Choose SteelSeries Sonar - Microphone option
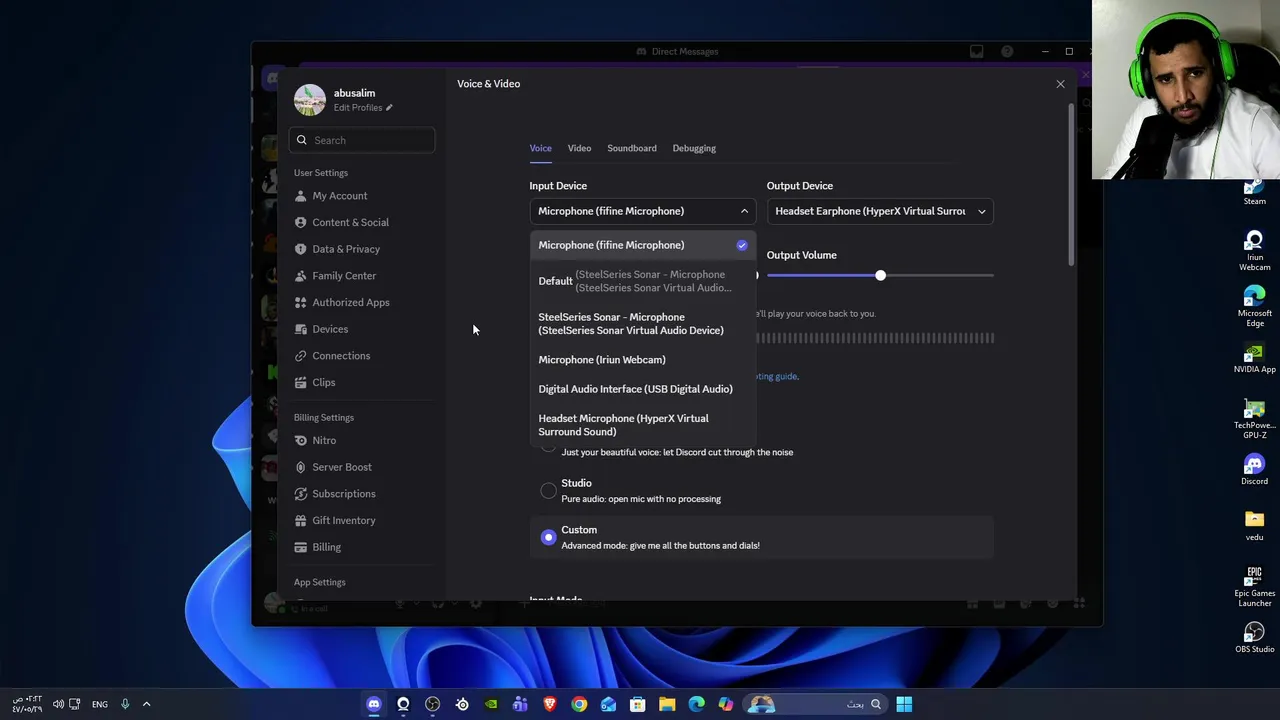The height and width of the screenshot is (720, 1280). [642, 324]
